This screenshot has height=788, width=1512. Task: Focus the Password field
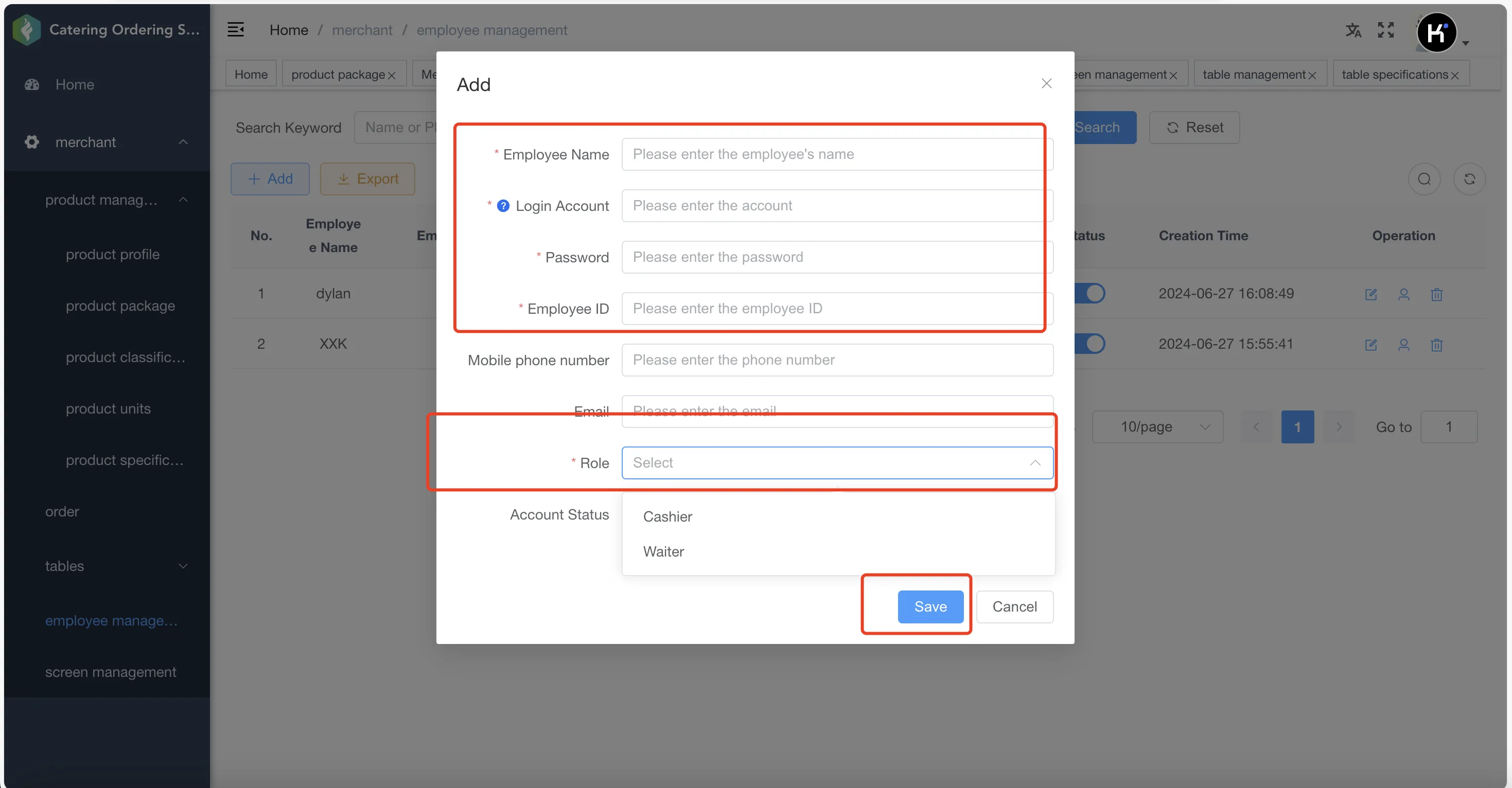[837, 257]
